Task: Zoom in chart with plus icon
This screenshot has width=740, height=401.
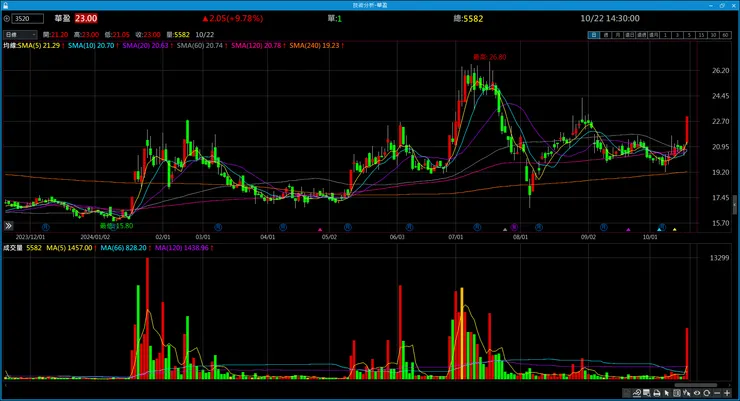Action: [x=727, y=393]
